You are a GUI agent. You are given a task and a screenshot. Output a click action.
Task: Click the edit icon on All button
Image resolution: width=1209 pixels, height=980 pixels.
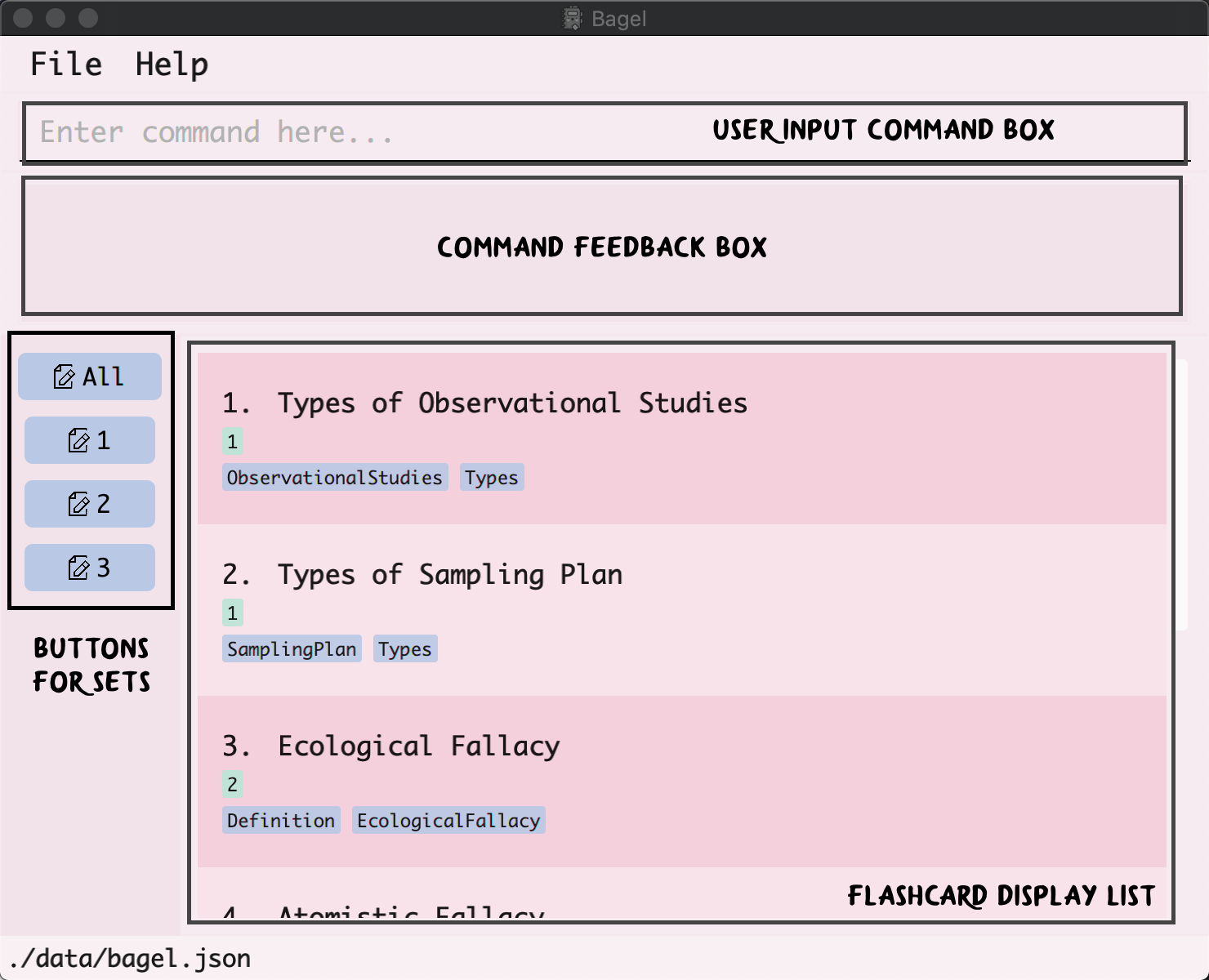pos(64,376)
